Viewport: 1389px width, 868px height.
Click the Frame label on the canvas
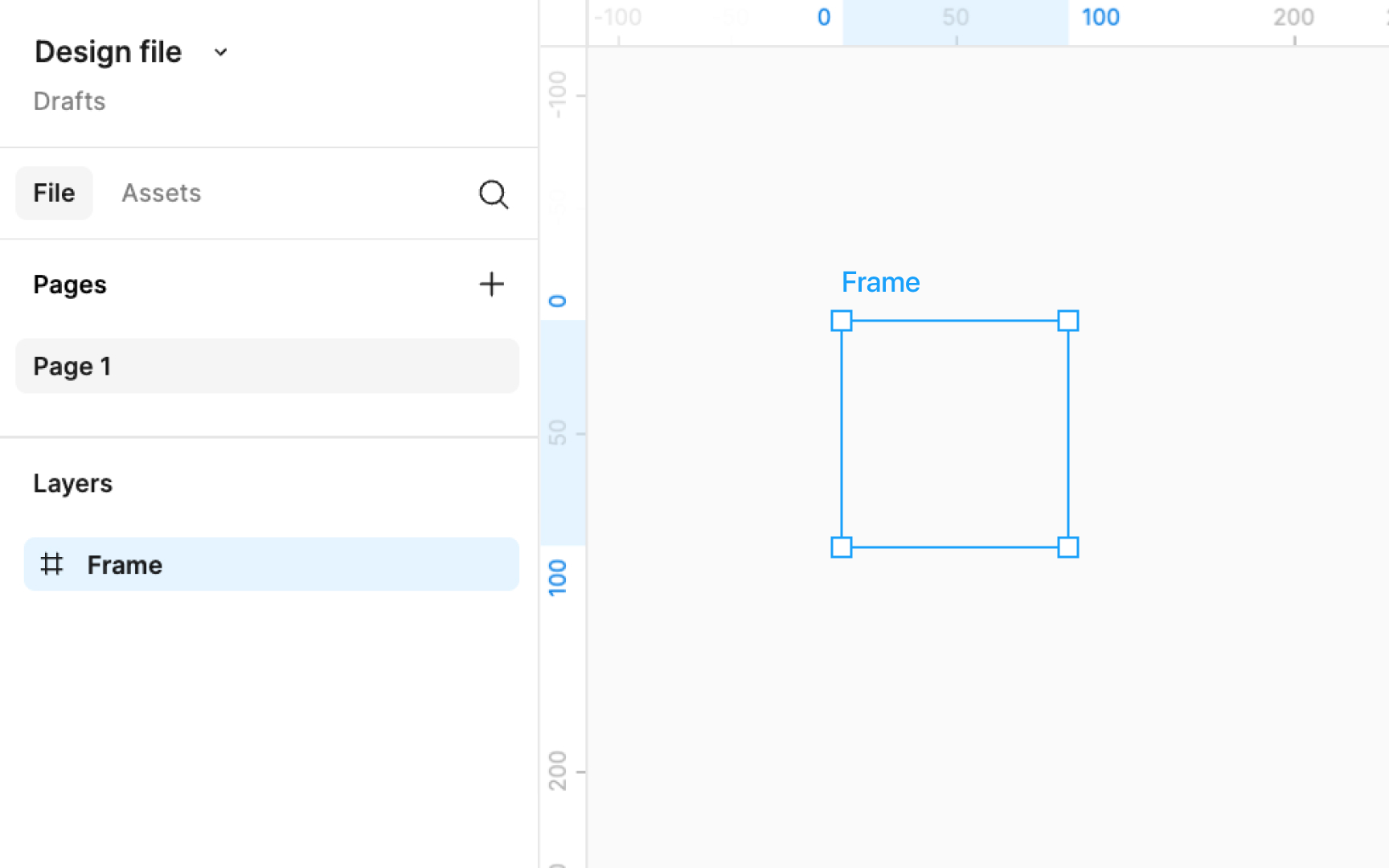(880, 282)
